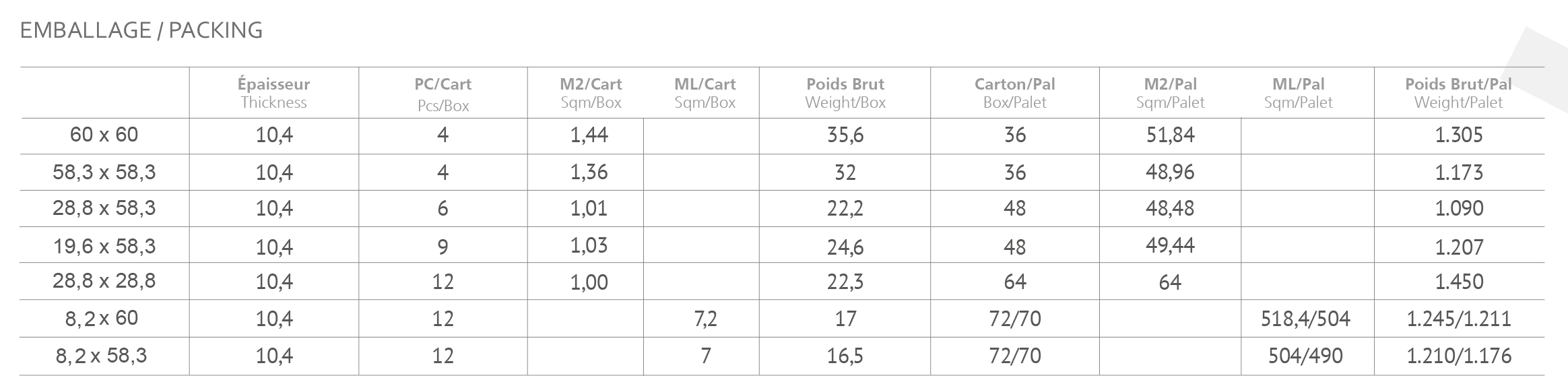Select the M2/Pal Sqm/Palet header
1568x380 pixels.
coord(1170,93)
